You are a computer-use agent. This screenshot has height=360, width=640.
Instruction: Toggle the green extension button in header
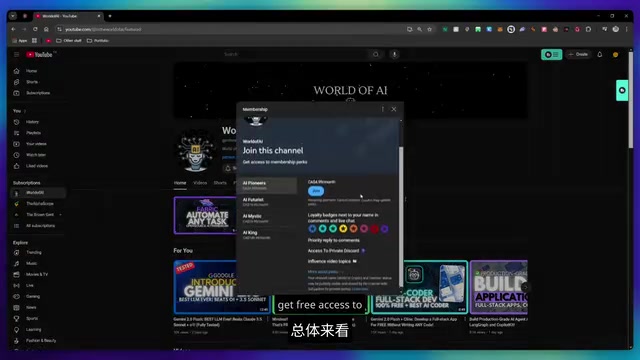[551, 54]
